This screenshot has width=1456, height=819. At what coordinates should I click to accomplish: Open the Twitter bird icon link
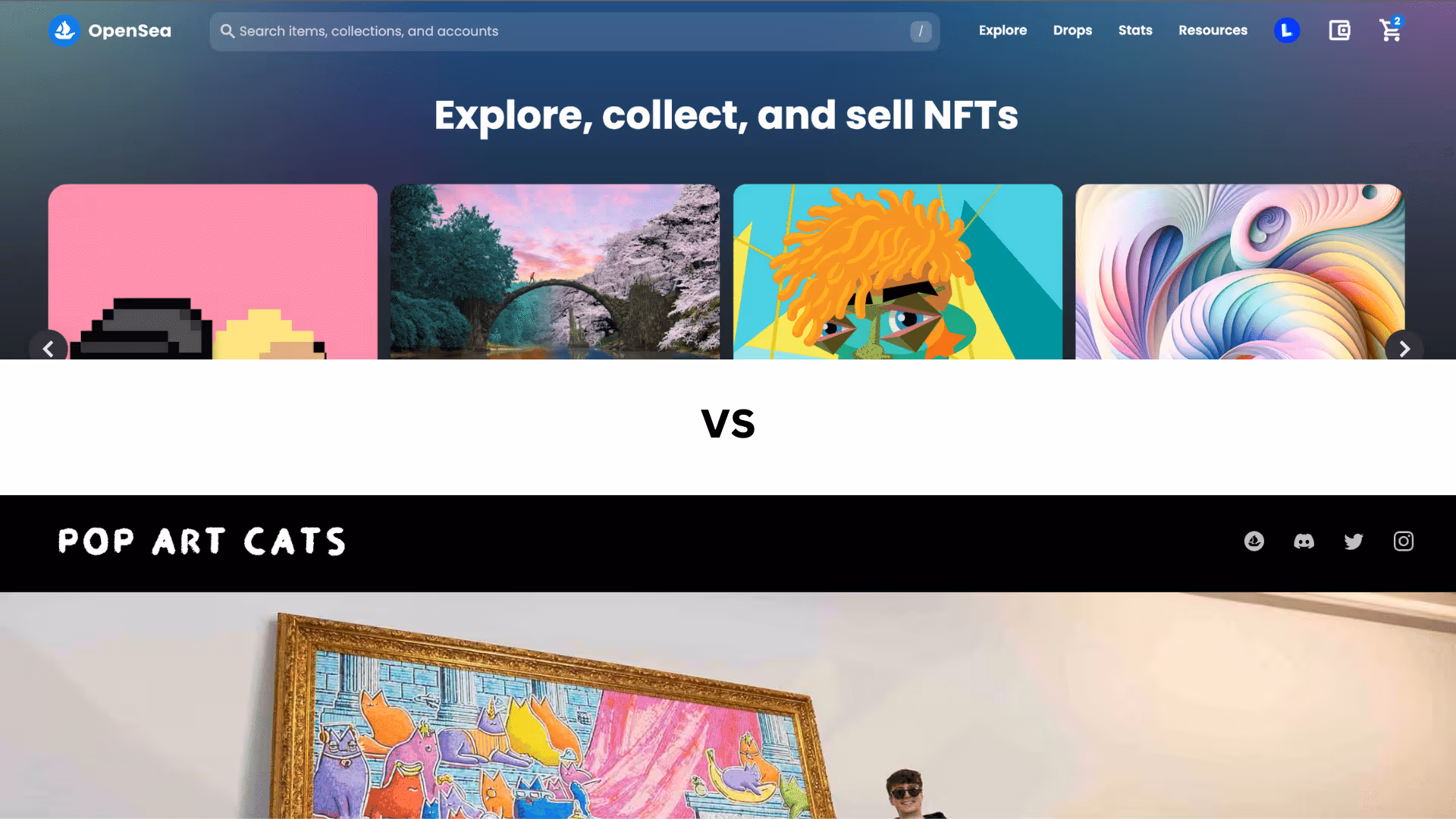pyautogui.click(x=1354, y=541)
